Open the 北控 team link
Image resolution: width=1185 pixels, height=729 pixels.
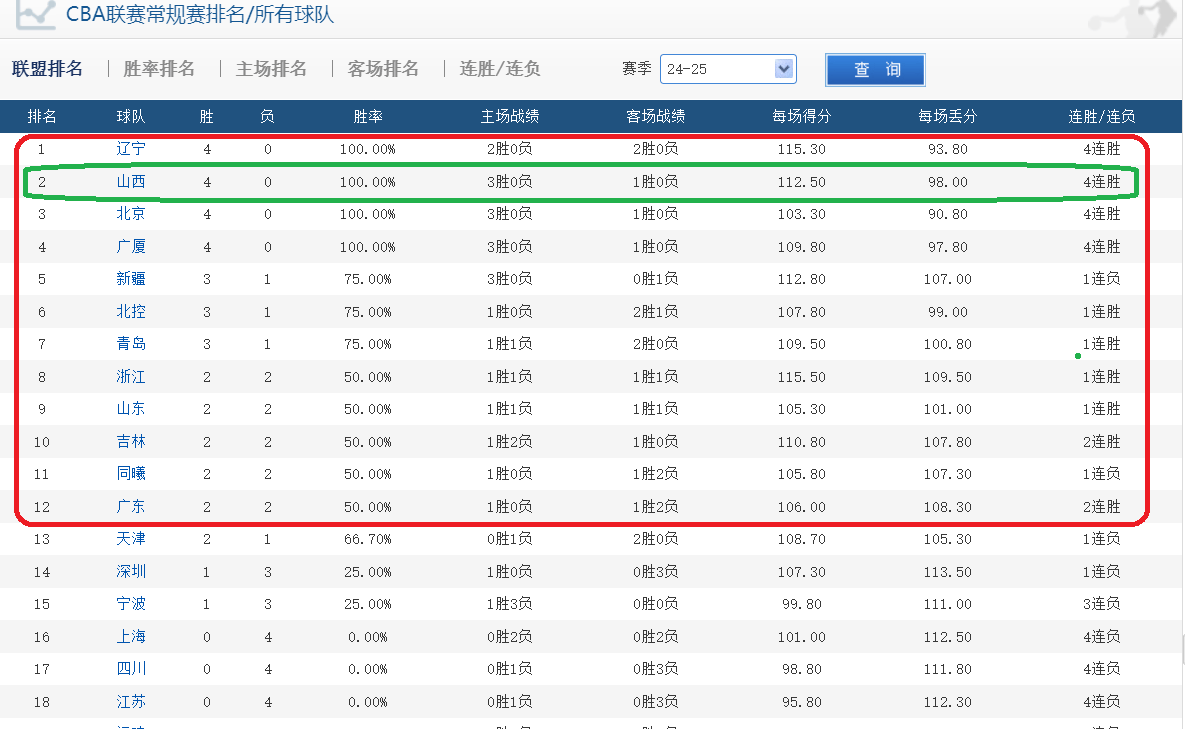(x=131, y=311)
